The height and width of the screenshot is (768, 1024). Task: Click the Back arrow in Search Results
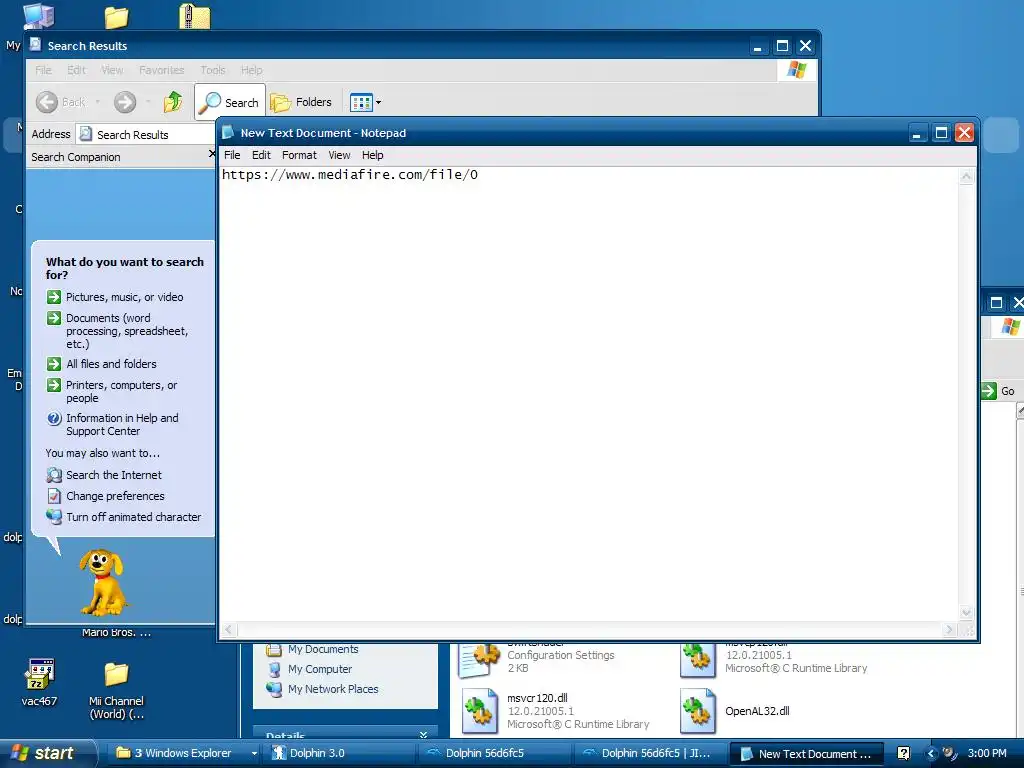coord(46,102)
